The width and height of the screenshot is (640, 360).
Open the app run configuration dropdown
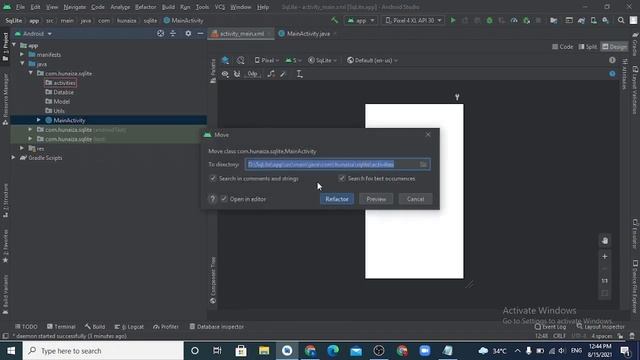pos(361,20)
